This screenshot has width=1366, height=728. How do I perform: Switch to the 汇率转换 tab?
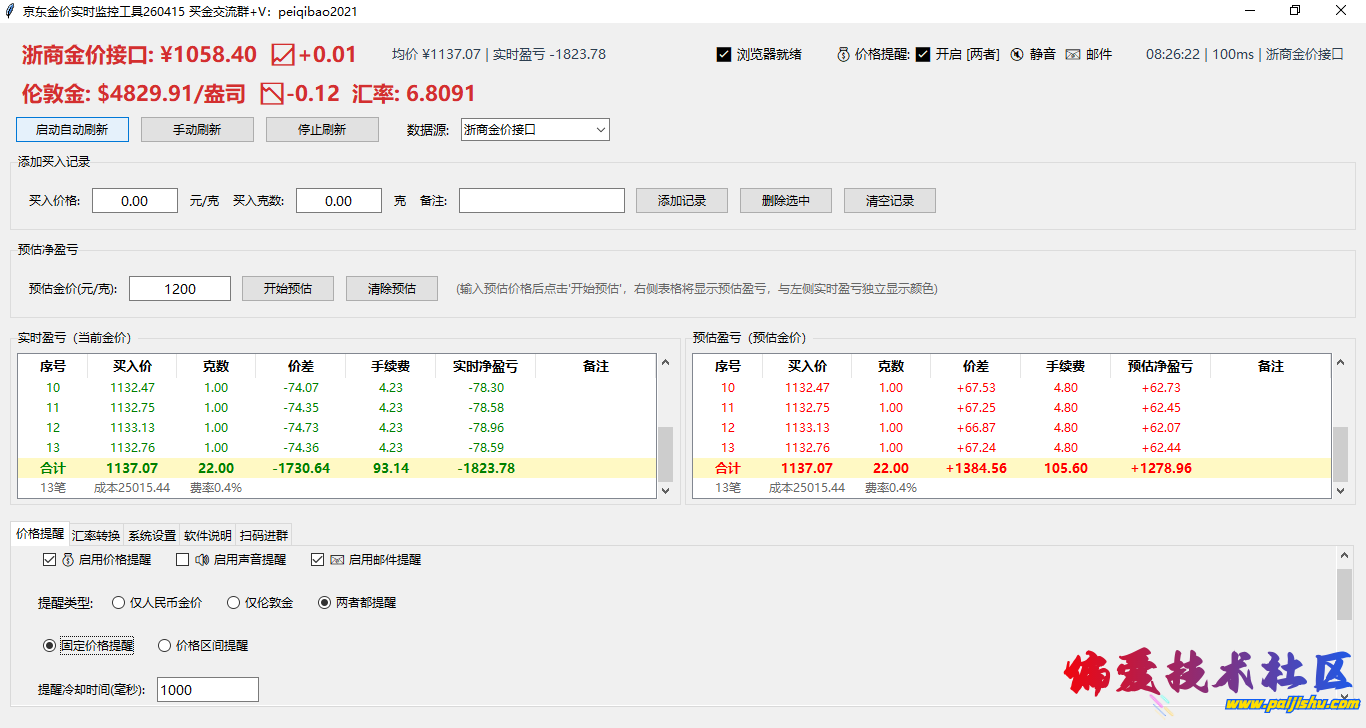point(96,535)
